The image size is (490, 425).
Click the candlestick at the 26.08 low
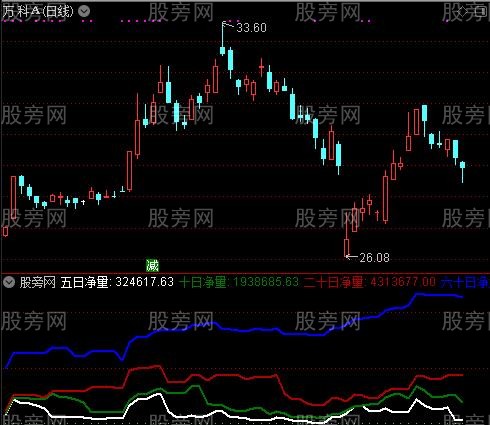coord(347,248)
